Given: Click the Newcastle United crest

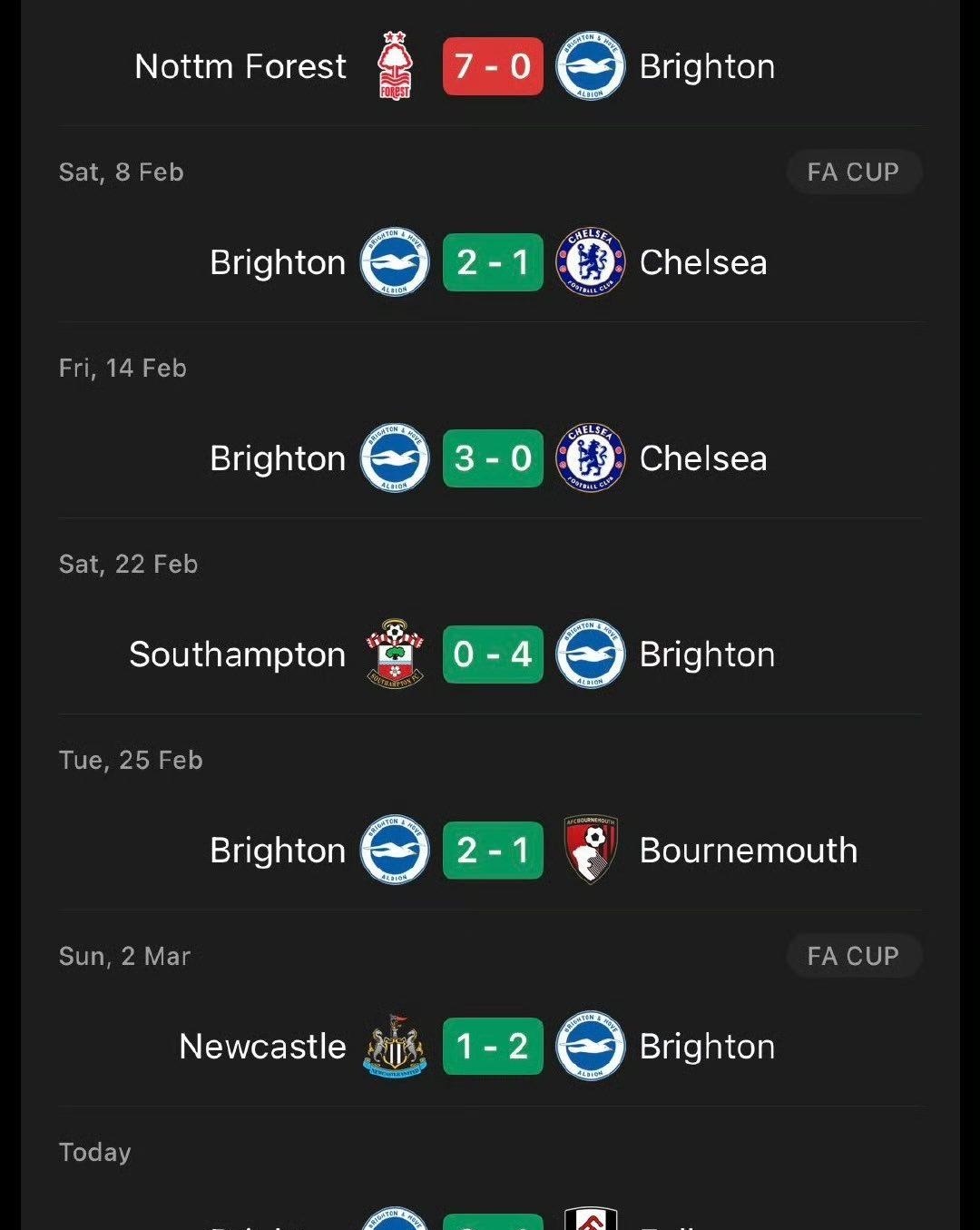Looking at the screenshot, I should click(x=395, y=1047).
